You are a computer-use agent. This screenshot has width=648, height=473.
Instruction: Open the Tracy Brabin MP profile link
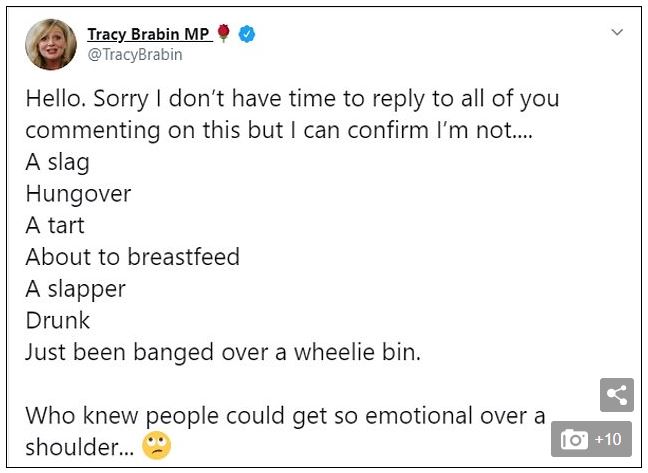[148, 34]
